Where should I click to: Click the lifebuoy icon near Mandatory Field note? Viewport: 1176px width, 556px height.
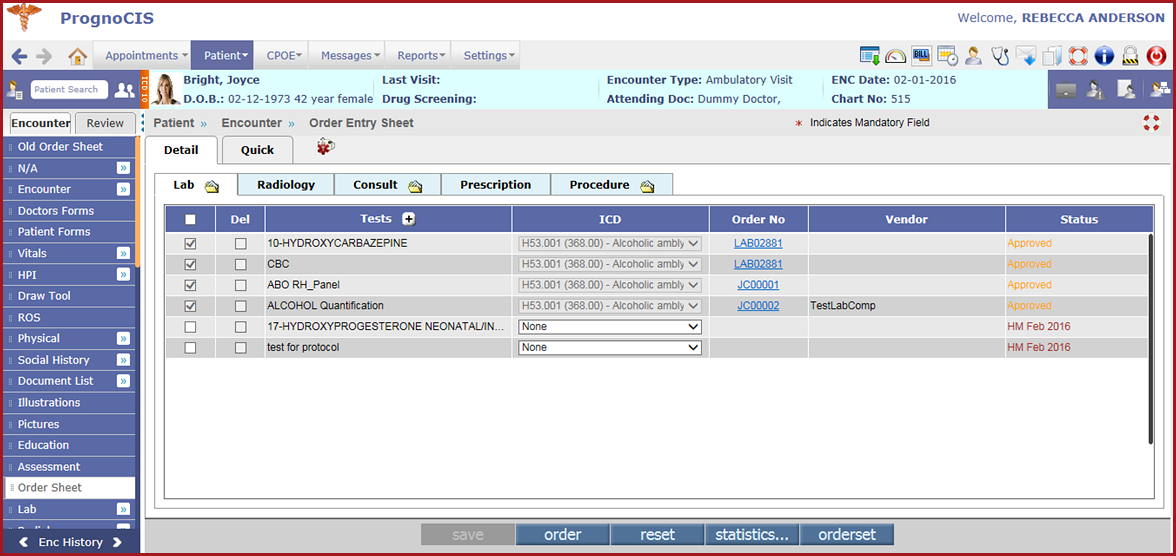[1151, 122]
